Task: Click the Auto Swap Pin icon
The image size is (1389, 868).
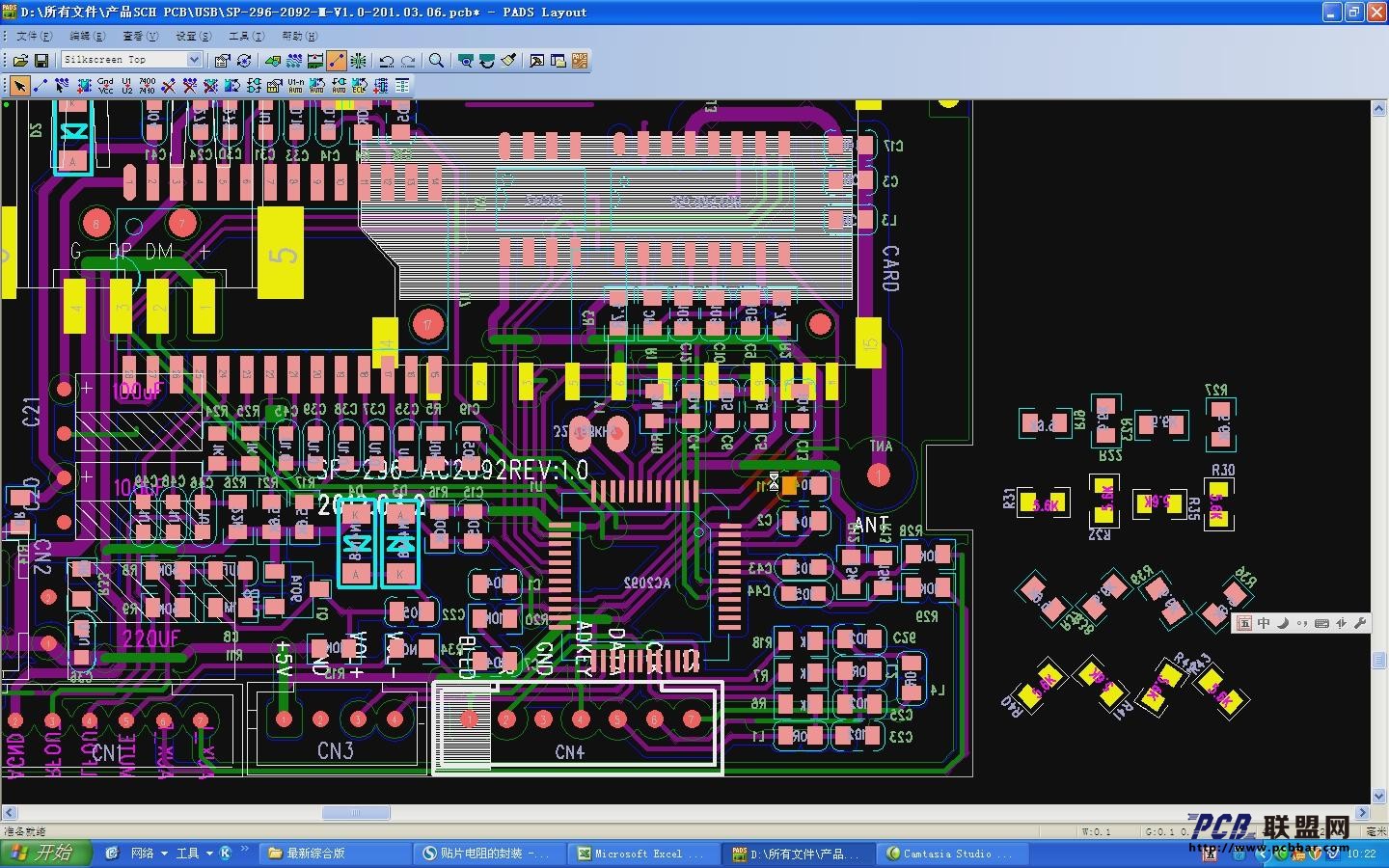Action: pos(316,86)
